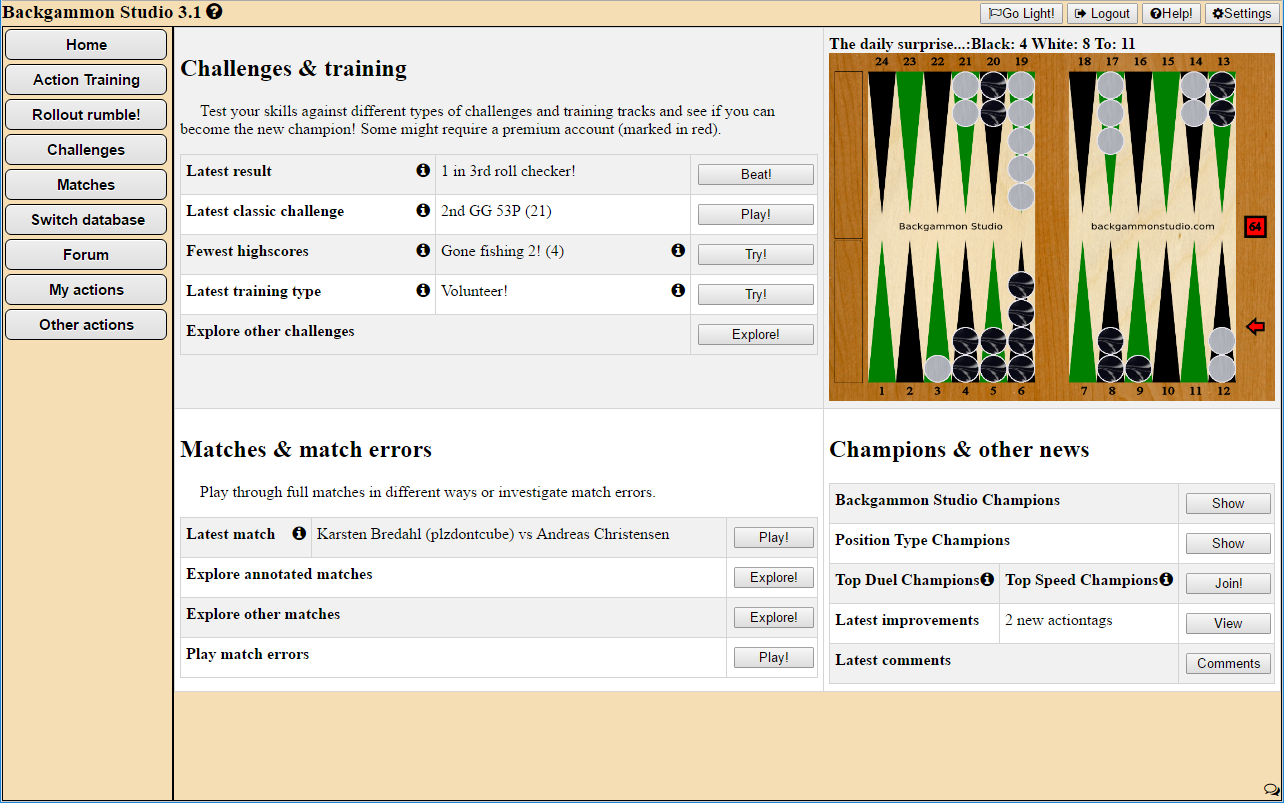
Task: Open chat bubble icon in bottom corner
Action: point(1271,791)
